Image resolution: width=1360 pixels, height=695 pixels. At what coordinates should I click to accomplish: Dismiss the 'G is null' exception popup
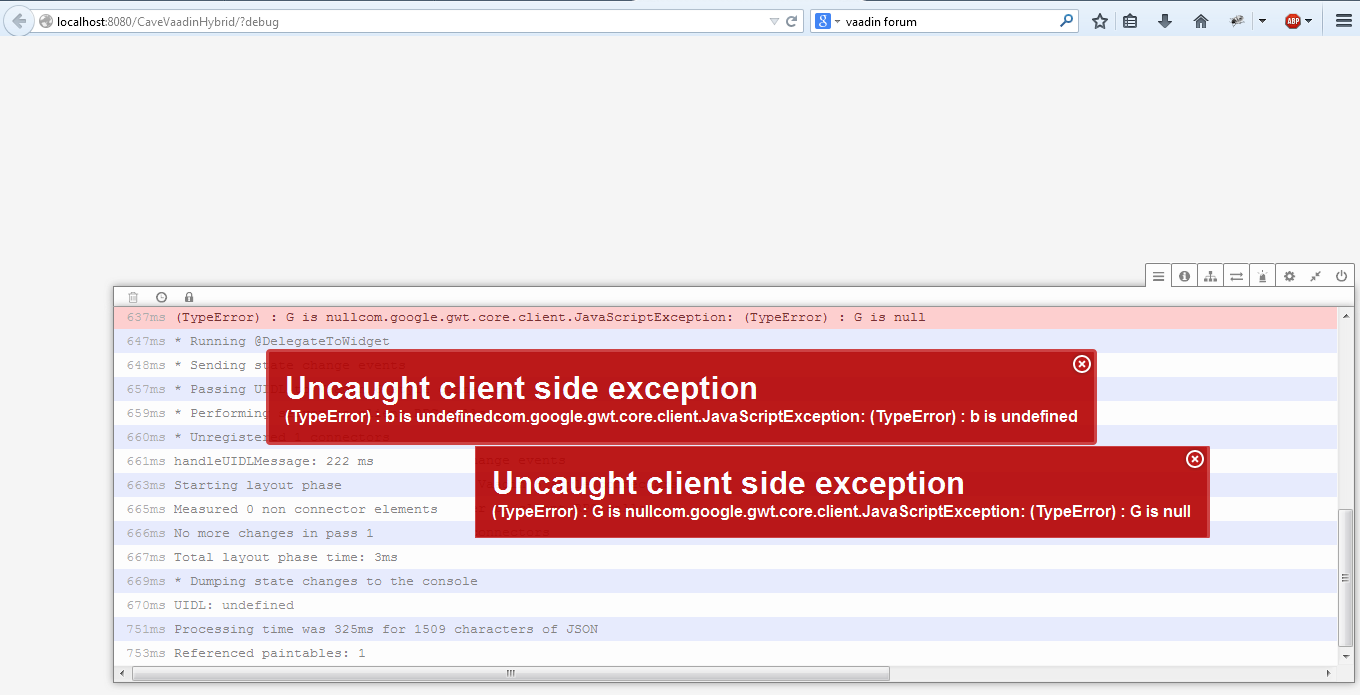[1194, 459]
